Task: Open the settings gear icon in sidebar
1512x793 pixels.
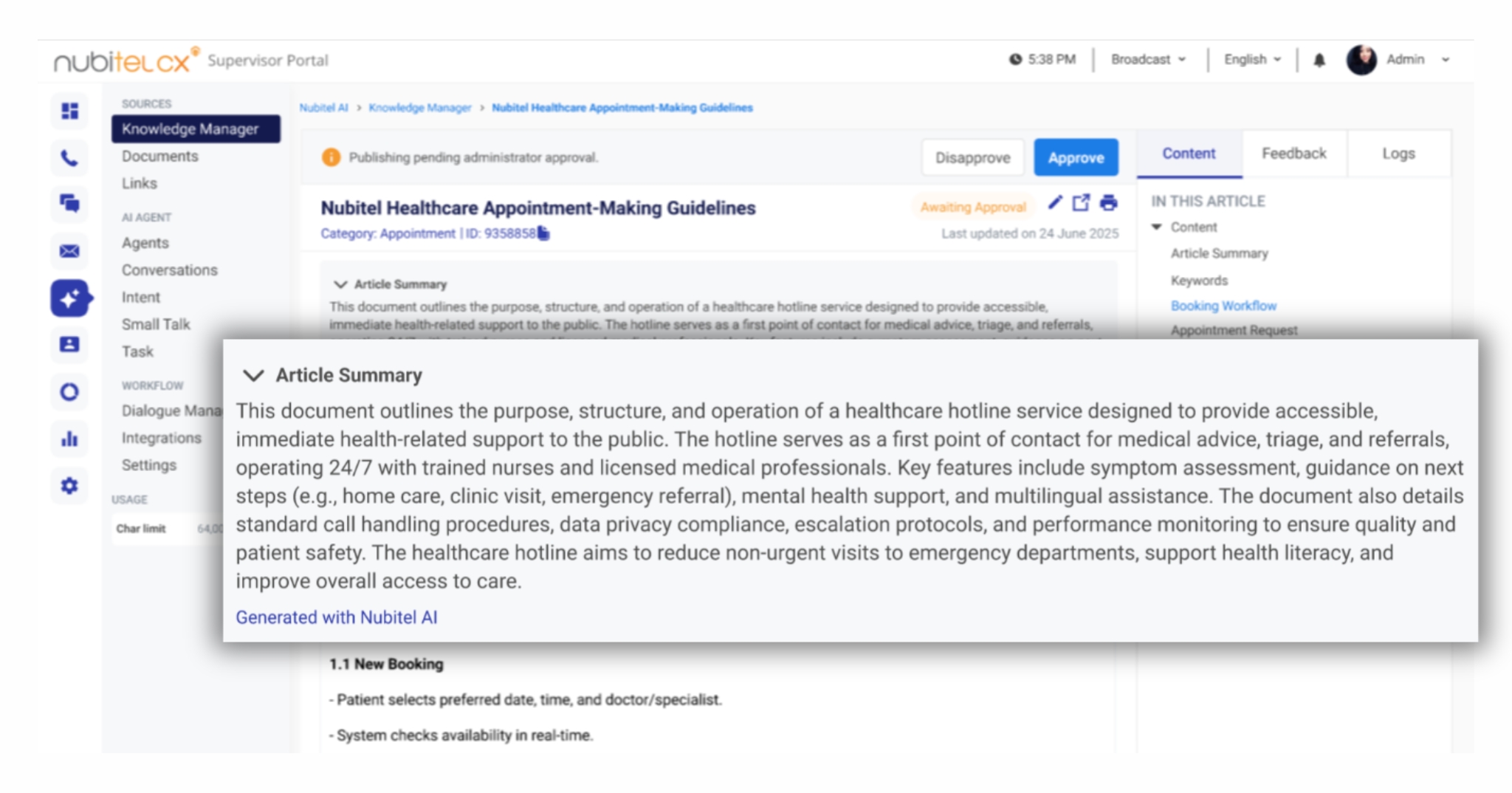Action: coord(70,486)
